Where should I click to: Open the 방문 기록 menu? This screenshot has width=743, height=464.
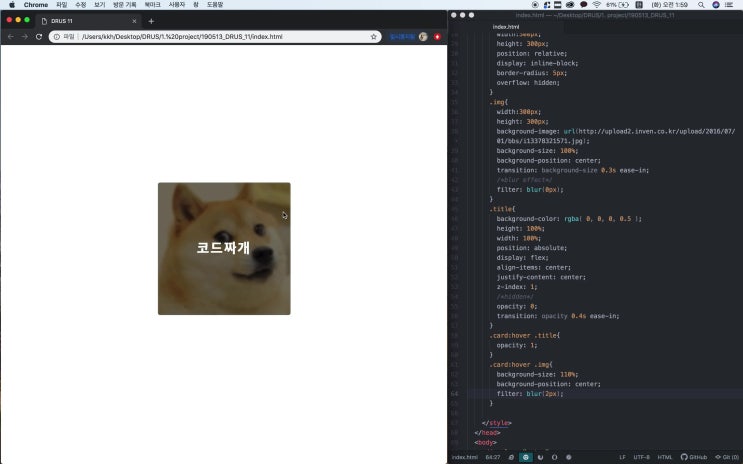[x=124, y=5]
